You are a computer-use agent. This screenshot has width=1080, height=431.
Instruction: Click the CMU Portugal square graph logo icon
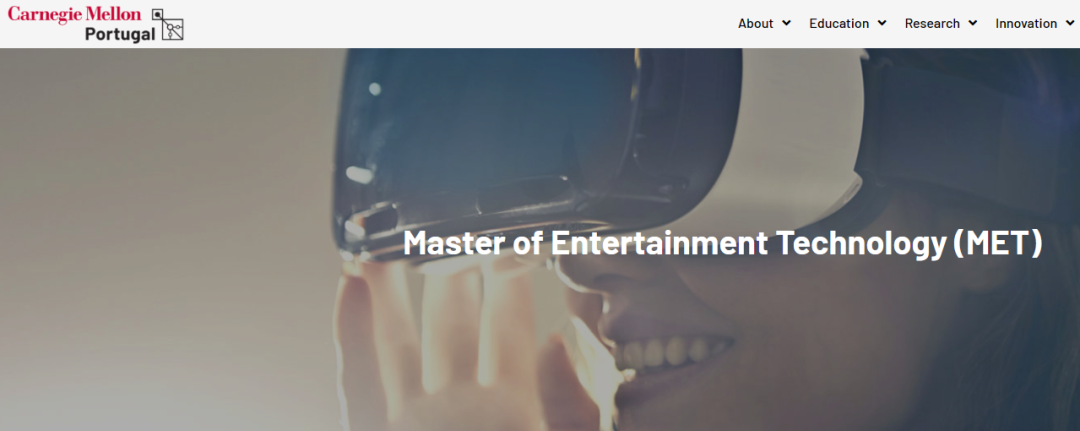coord(167,24)
